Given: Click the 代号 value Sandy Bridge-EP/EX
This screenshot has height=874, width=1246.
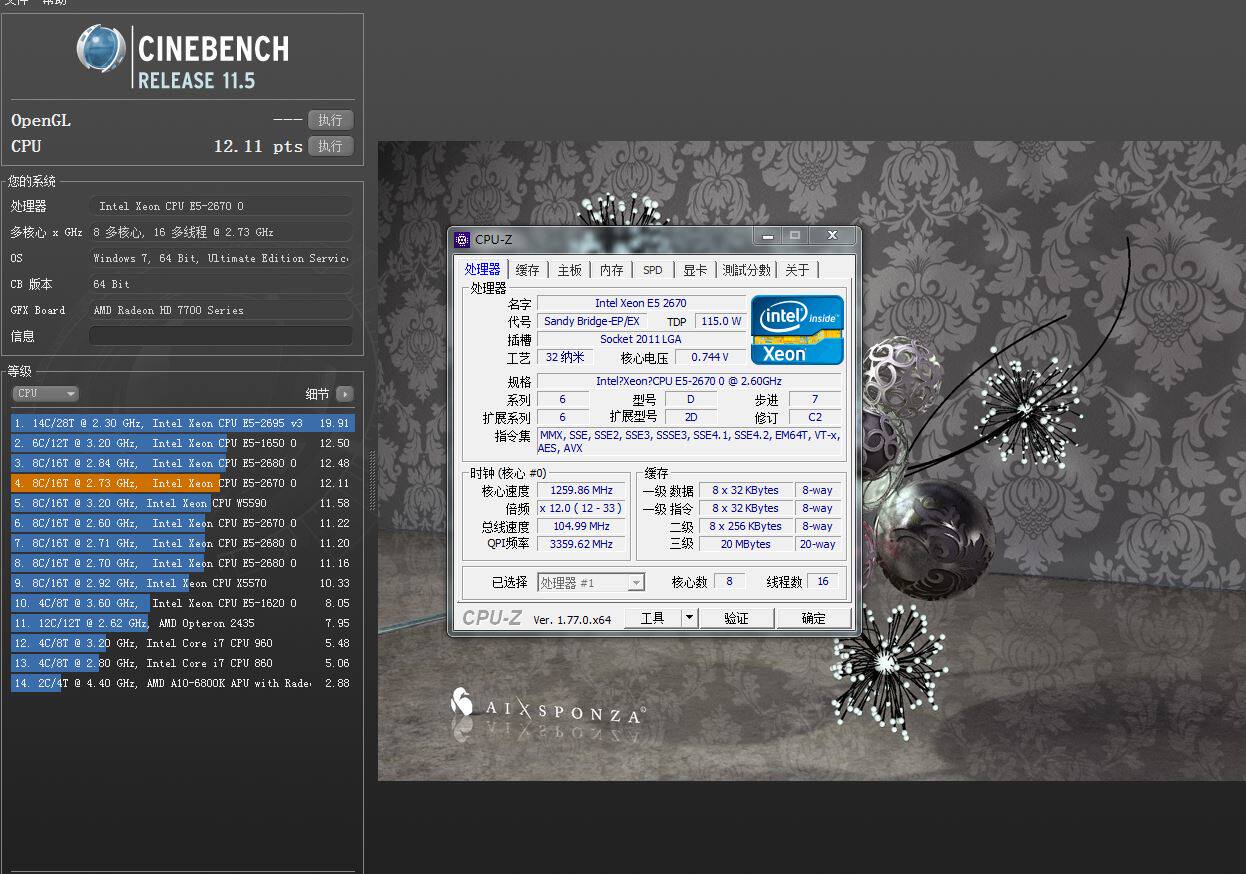Looking at the screenshot, I should 592,321.
